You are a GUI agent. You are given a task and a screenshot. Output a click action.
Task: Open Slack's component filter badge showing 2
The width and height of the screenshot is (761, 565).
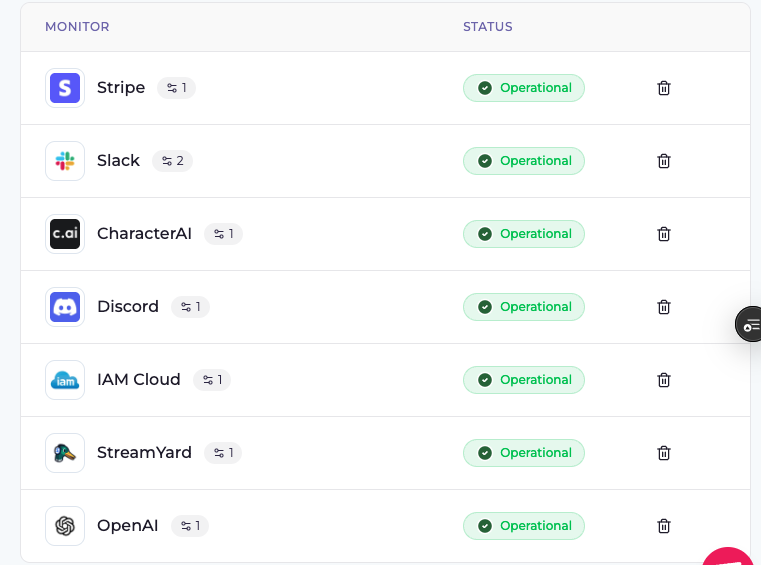click(172, 161)
